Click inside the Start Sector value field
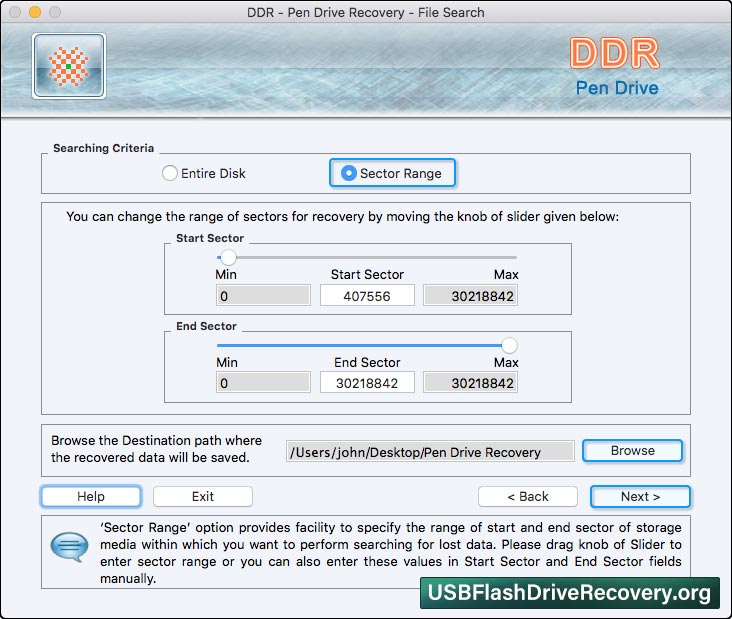This screenshot has height=619, width=732. [367, 296]
